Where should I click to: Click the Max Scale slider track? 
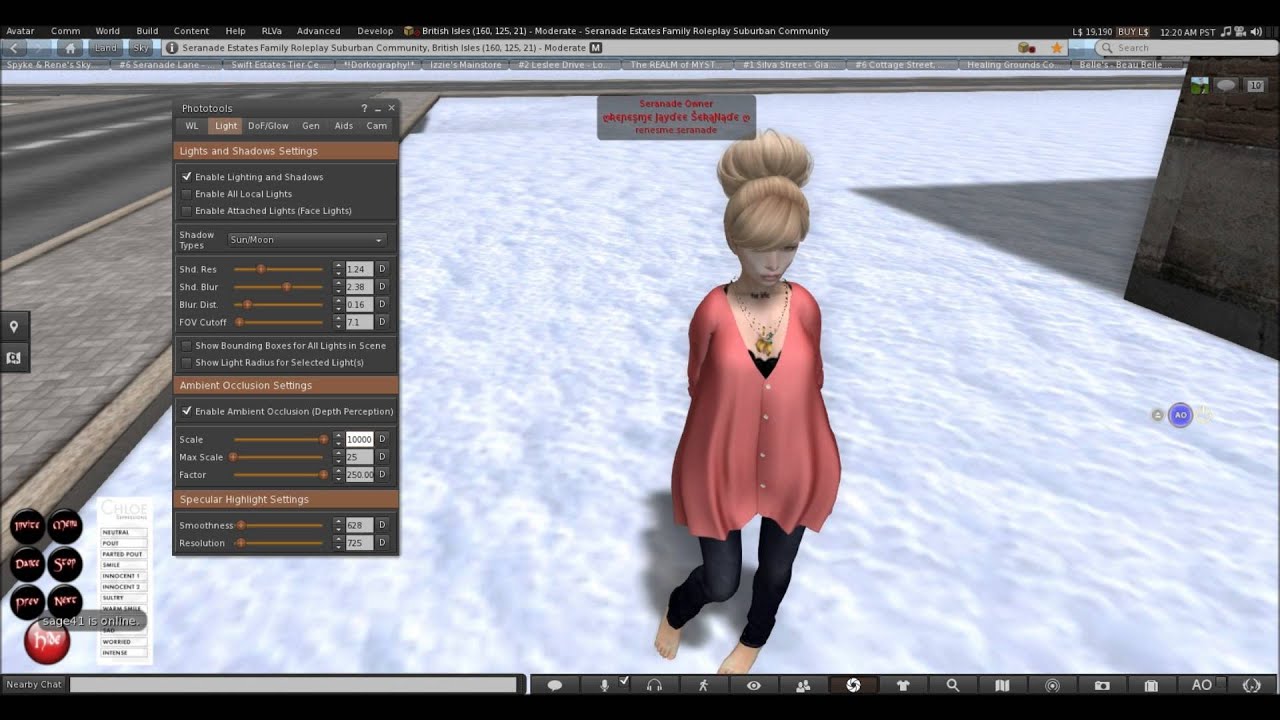279,457
